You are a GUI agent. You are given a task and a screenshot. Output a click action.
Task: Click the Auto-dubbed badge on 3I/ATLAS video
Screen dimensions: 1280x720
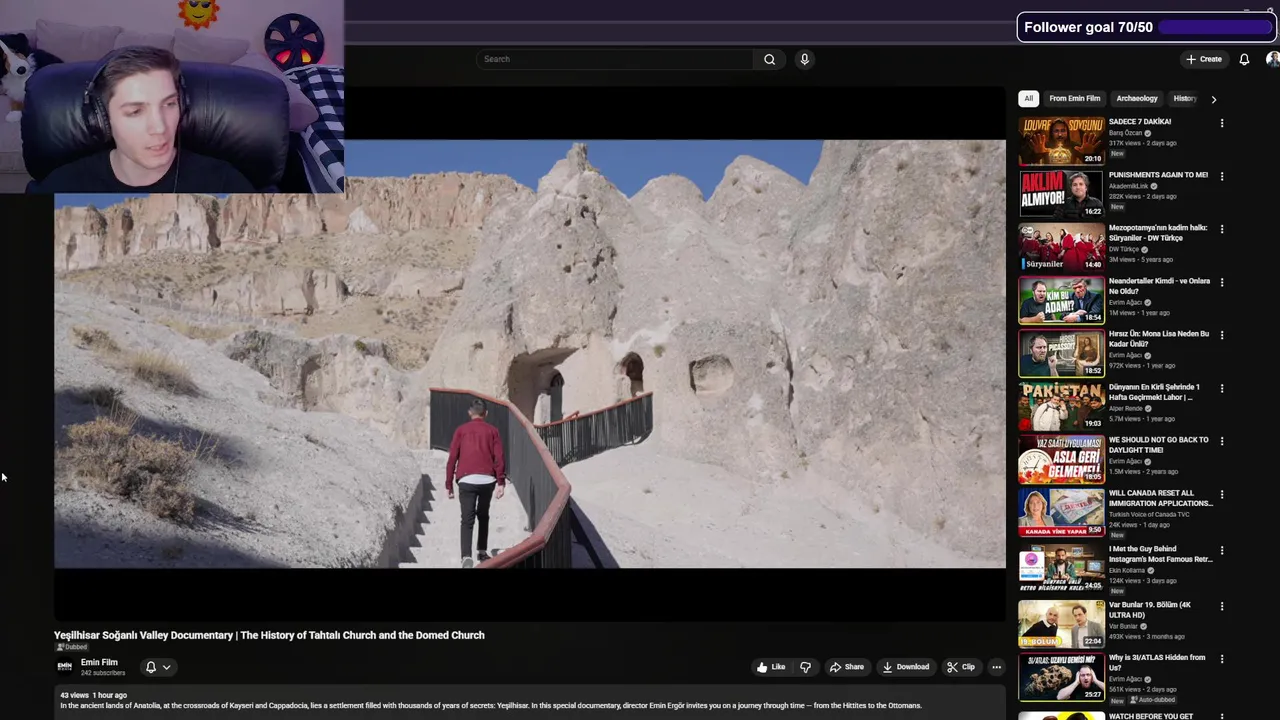tap(1152, 700)
